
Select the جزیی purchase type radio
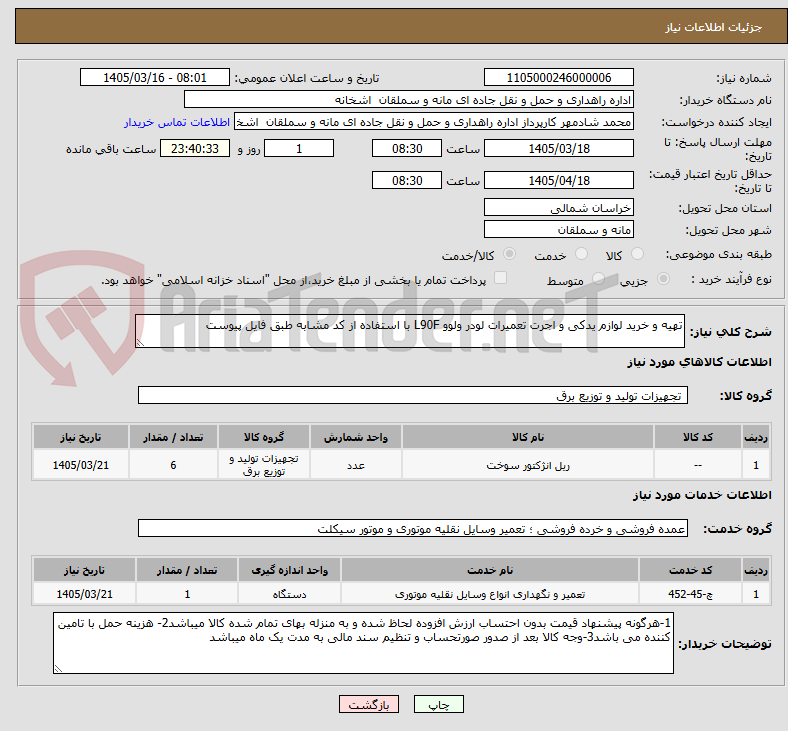(663, 278)
